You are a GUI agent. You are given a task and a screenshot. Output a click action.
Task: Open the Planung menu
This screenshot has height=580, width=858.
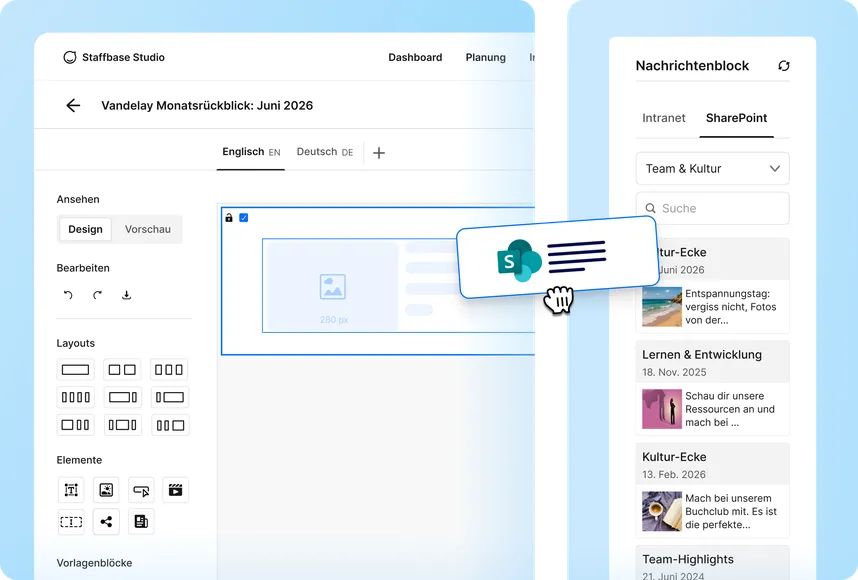[x=486, y=57]
